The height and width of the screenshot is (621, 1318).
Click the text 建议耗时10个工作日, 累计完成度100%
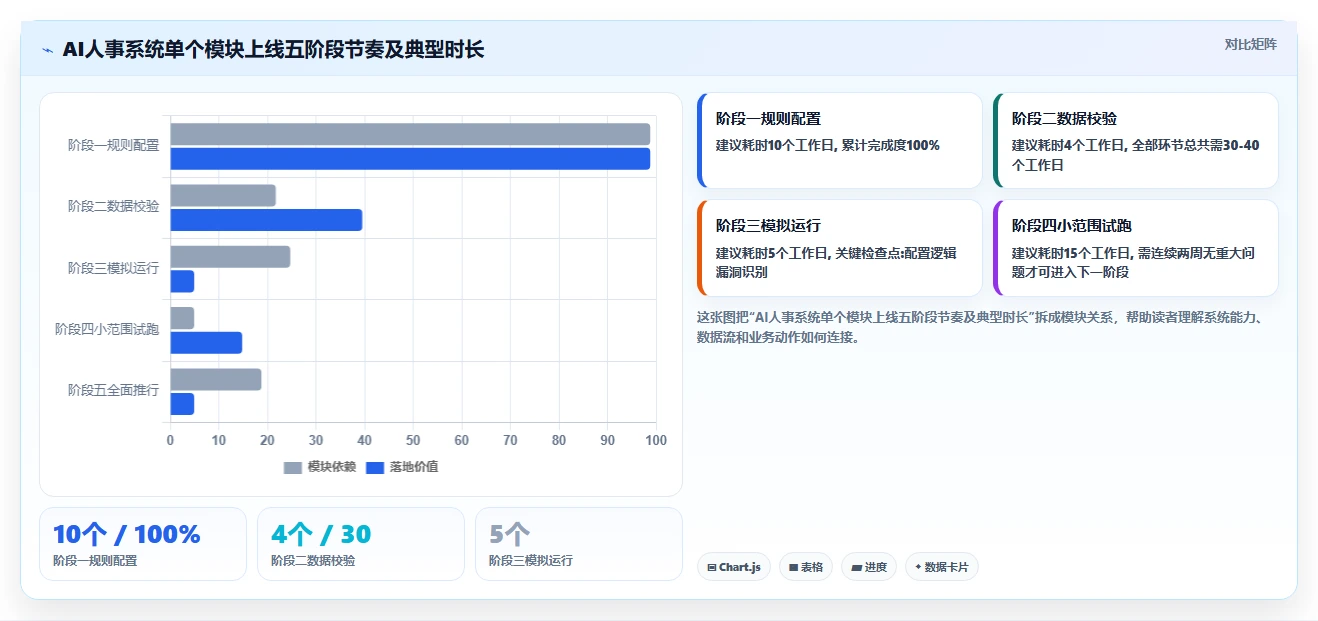tap(828, 145)
